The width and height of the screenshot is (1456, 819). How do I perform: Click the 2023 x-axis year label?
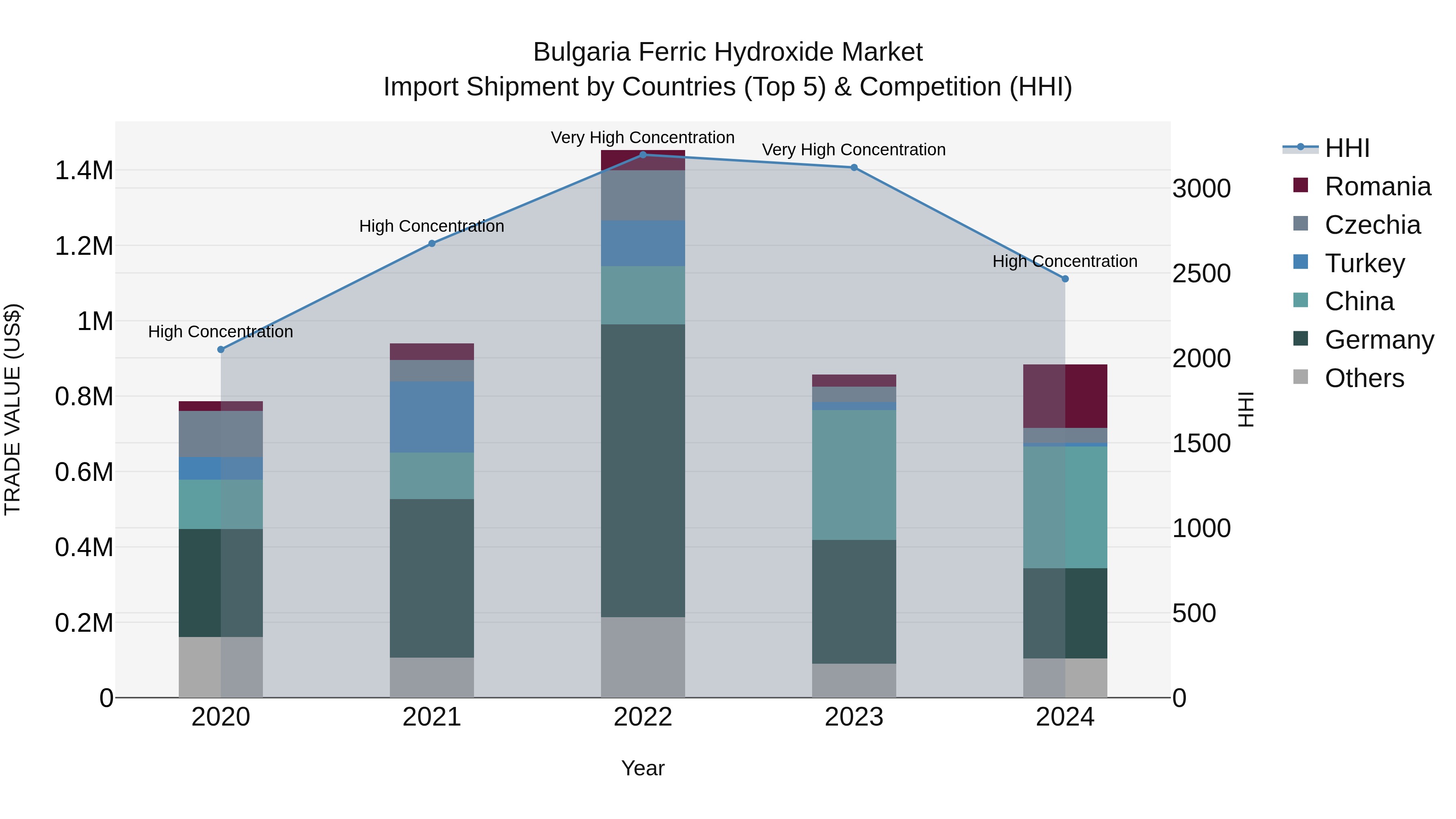tap(854, 717)
